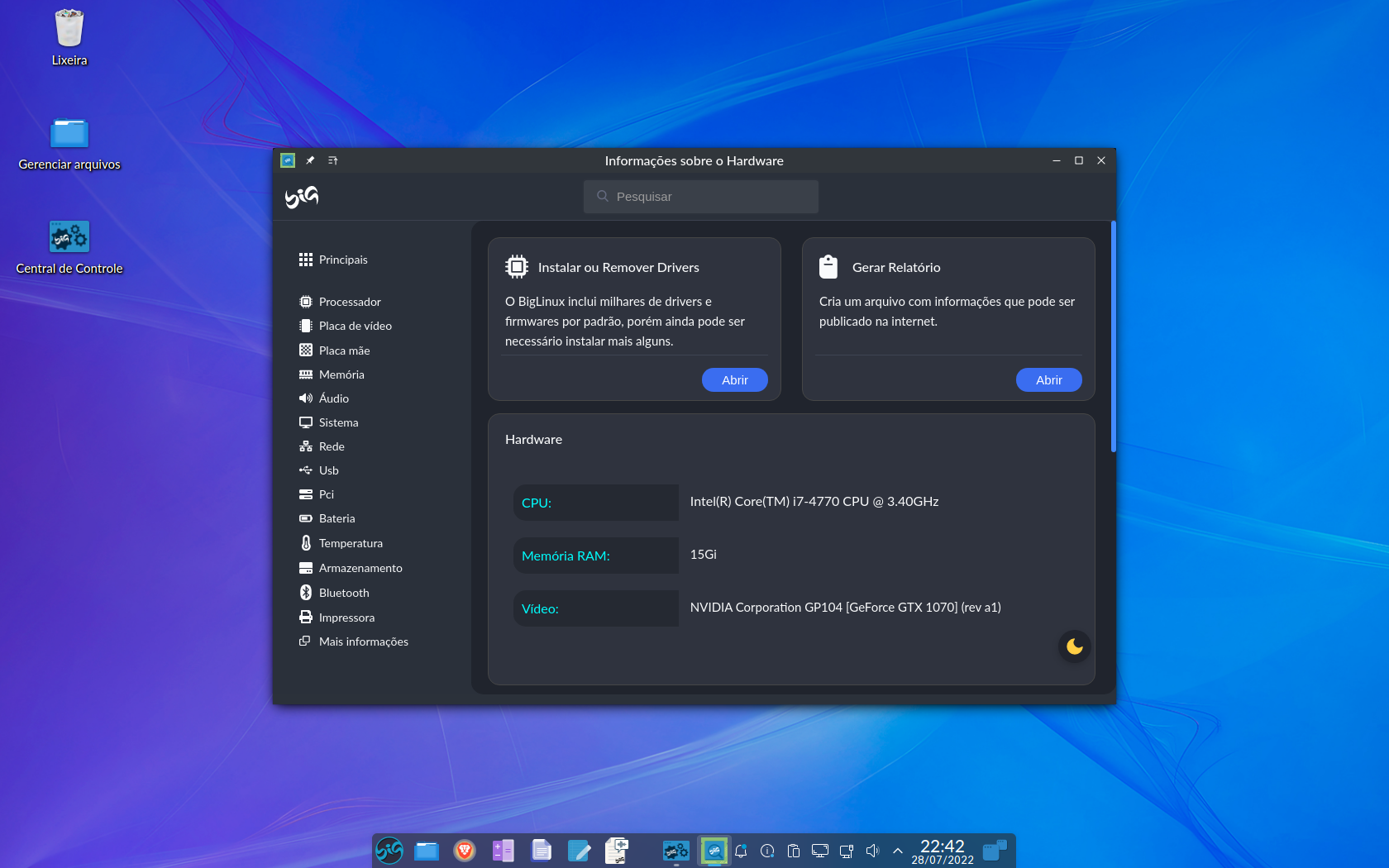Open the Memória category
1389x868 pixels.
click(332, 374)
